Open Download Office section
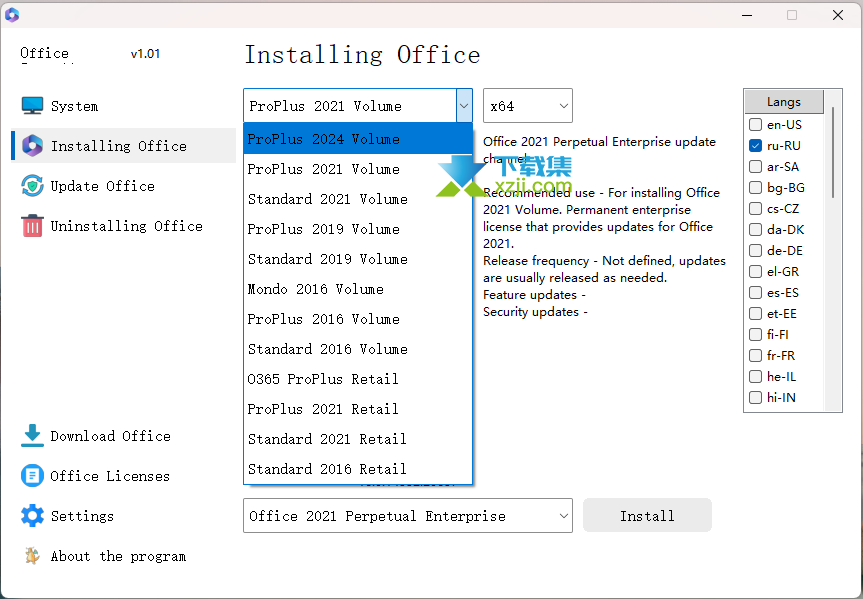 (x=111, y=436)
